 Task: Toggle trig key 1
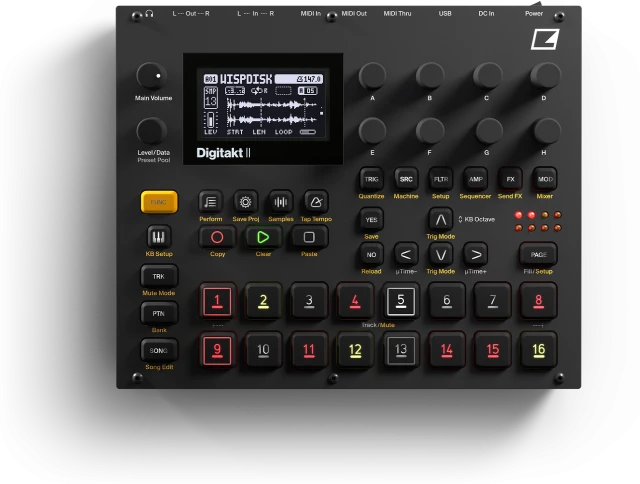click(217, 301)
